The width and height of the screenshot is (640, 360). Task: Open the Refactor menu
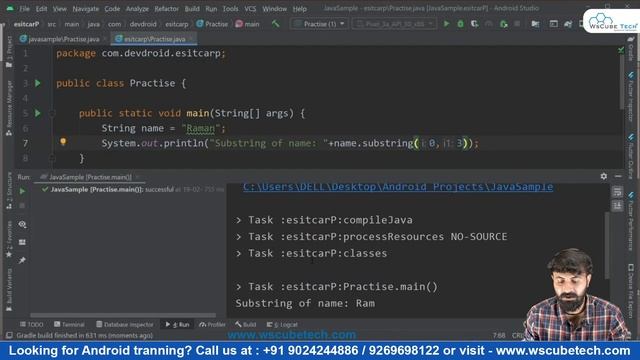(167, 9)
